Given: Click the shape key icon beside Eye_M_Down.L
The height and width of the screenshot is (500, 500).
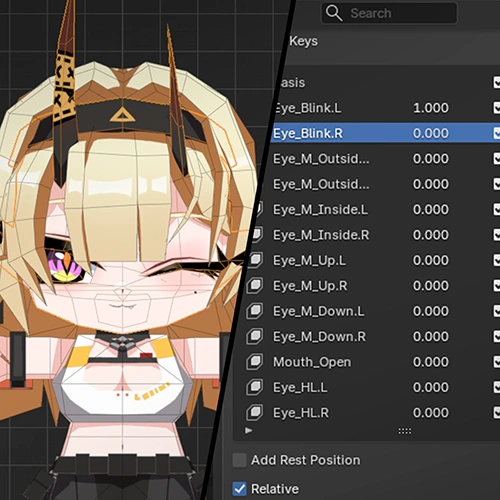Looking at the screenshot, I should 254,311.
